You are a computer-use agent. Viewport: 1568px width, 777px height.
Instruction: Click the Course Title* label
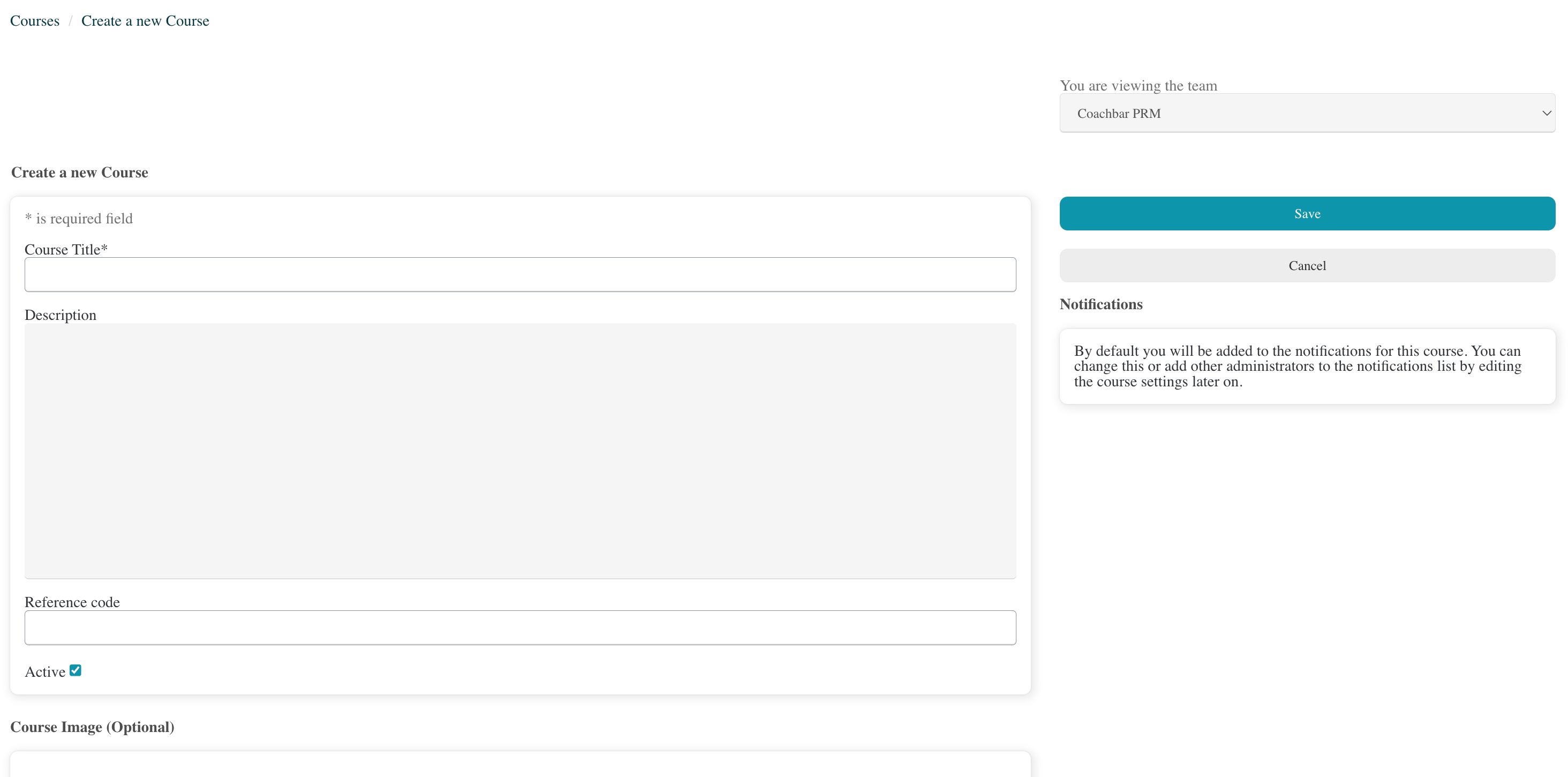coord(66,250)
